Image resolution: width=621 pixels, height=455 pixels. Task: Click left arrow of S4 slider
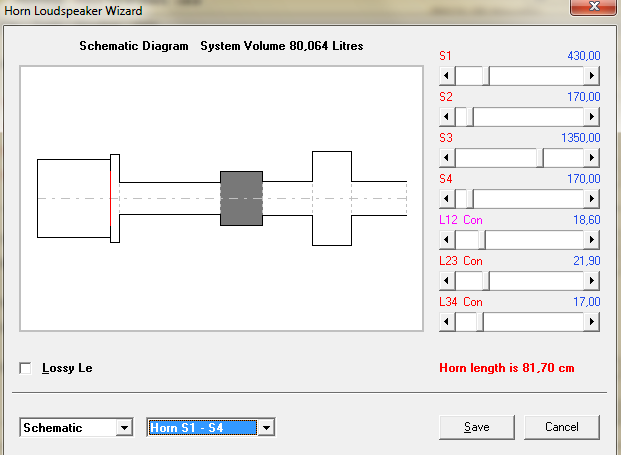(447, 198)
